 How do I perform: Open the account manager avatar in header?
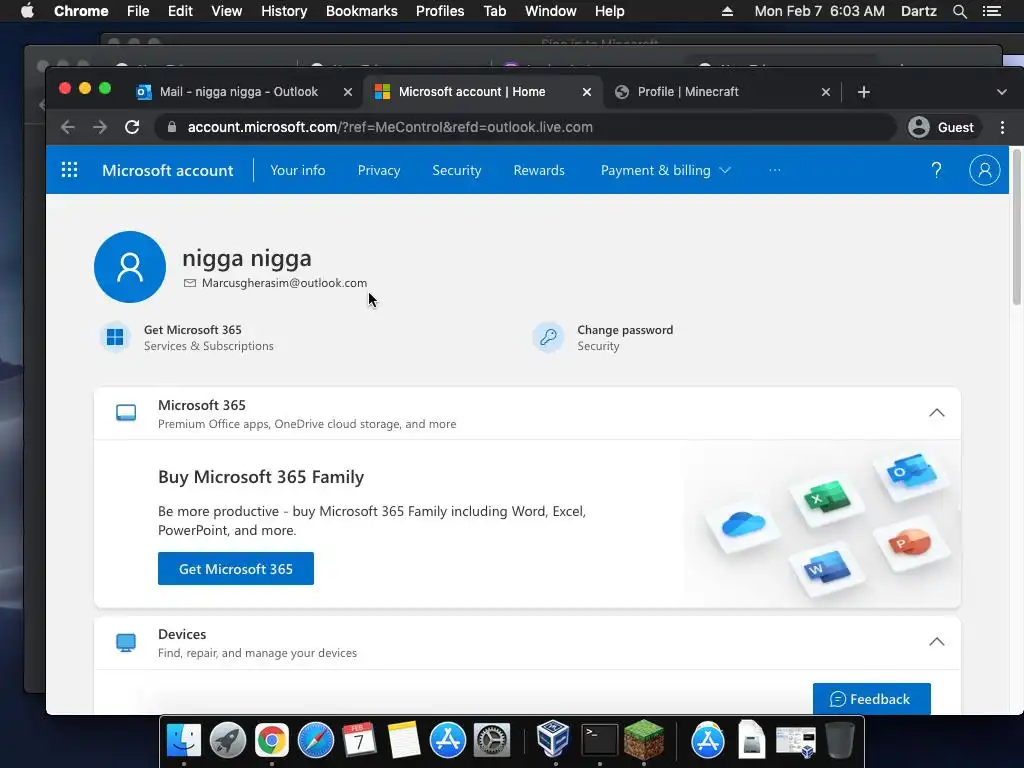pyautogui.click(x=984, y=170)
